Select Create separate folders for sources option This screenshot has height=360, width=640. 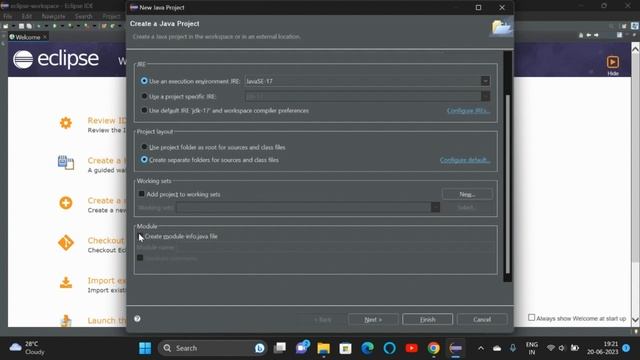coord(144,160)
